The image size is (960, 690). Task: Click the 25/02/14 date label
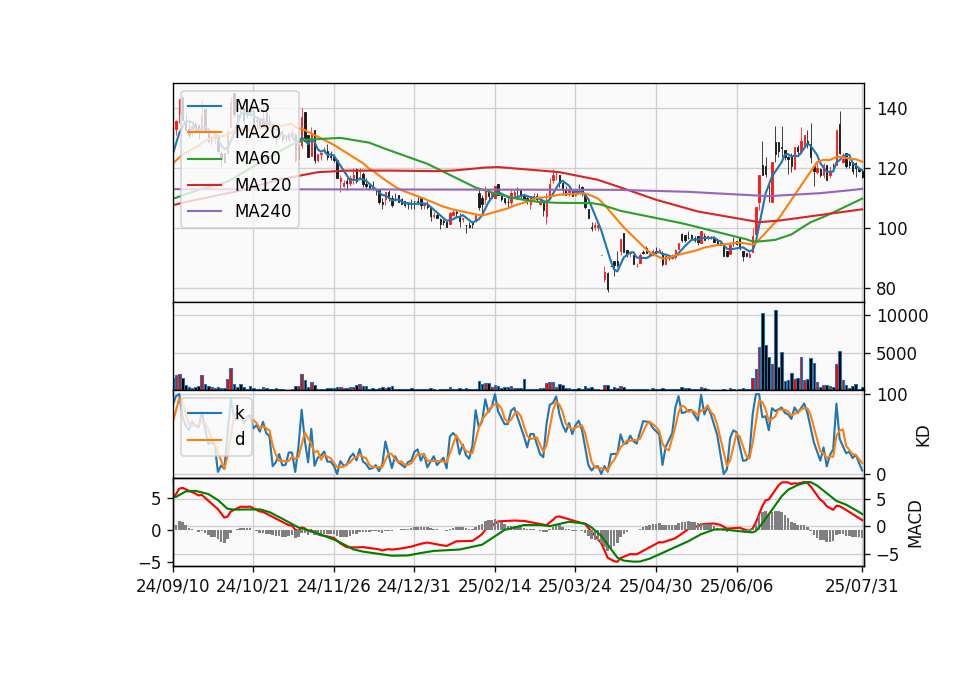(x=495, y=586)
